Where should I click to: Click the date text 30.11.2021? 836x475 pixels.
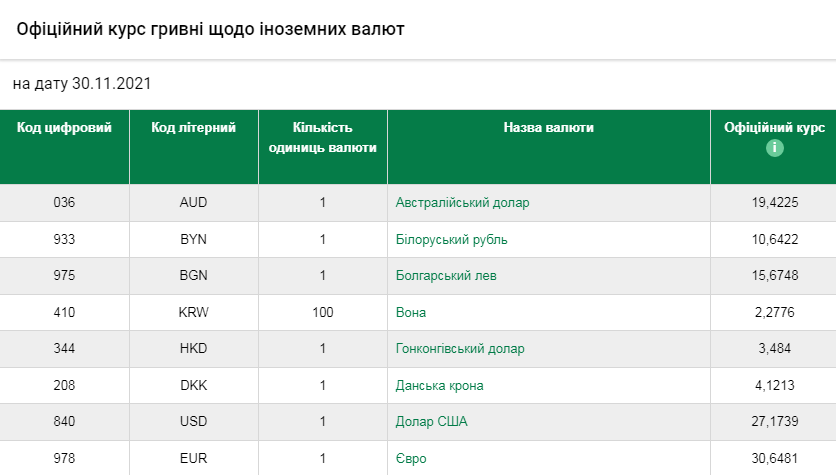point(111,84)
